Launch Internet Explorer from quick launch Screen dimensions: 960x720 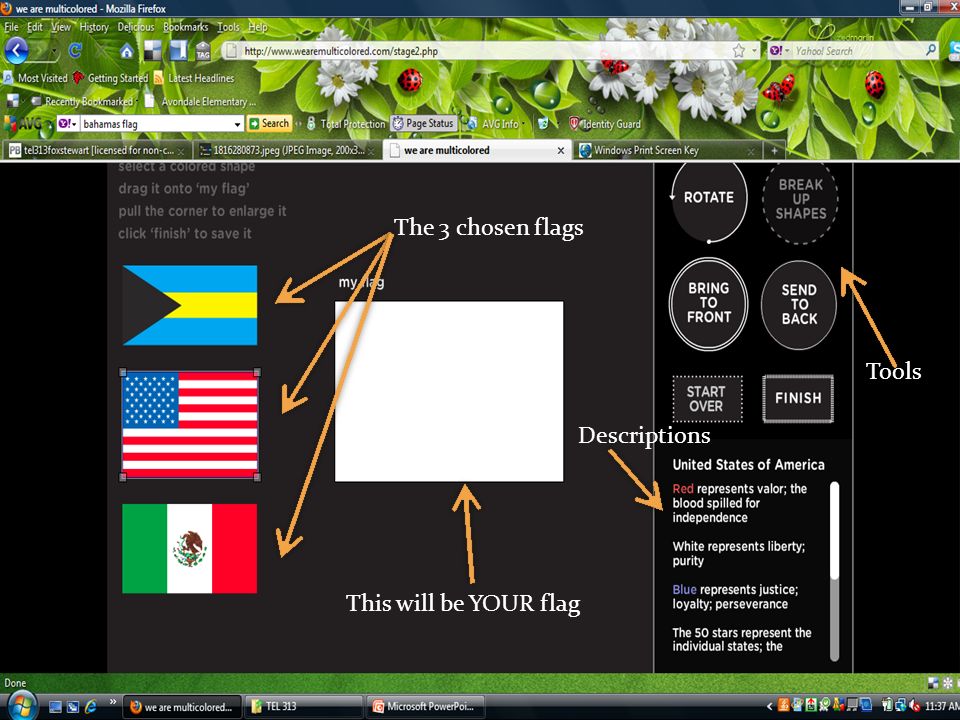coord(91,707)
